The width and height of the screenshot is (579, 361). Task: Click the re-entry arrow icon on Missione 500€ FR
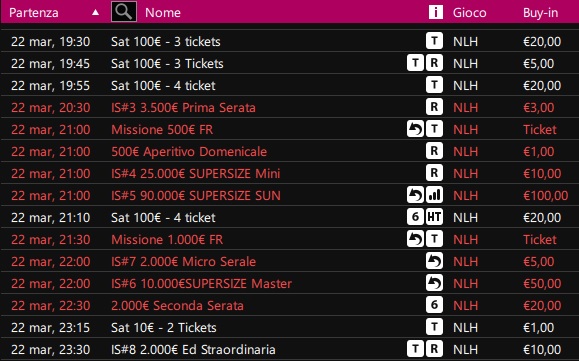415,129
